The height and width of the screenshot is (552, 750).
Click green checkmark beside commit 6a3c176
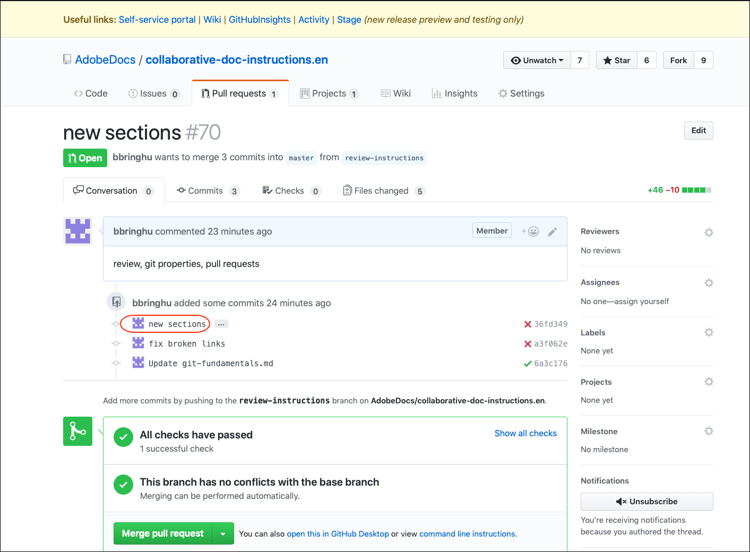[527, 363]
